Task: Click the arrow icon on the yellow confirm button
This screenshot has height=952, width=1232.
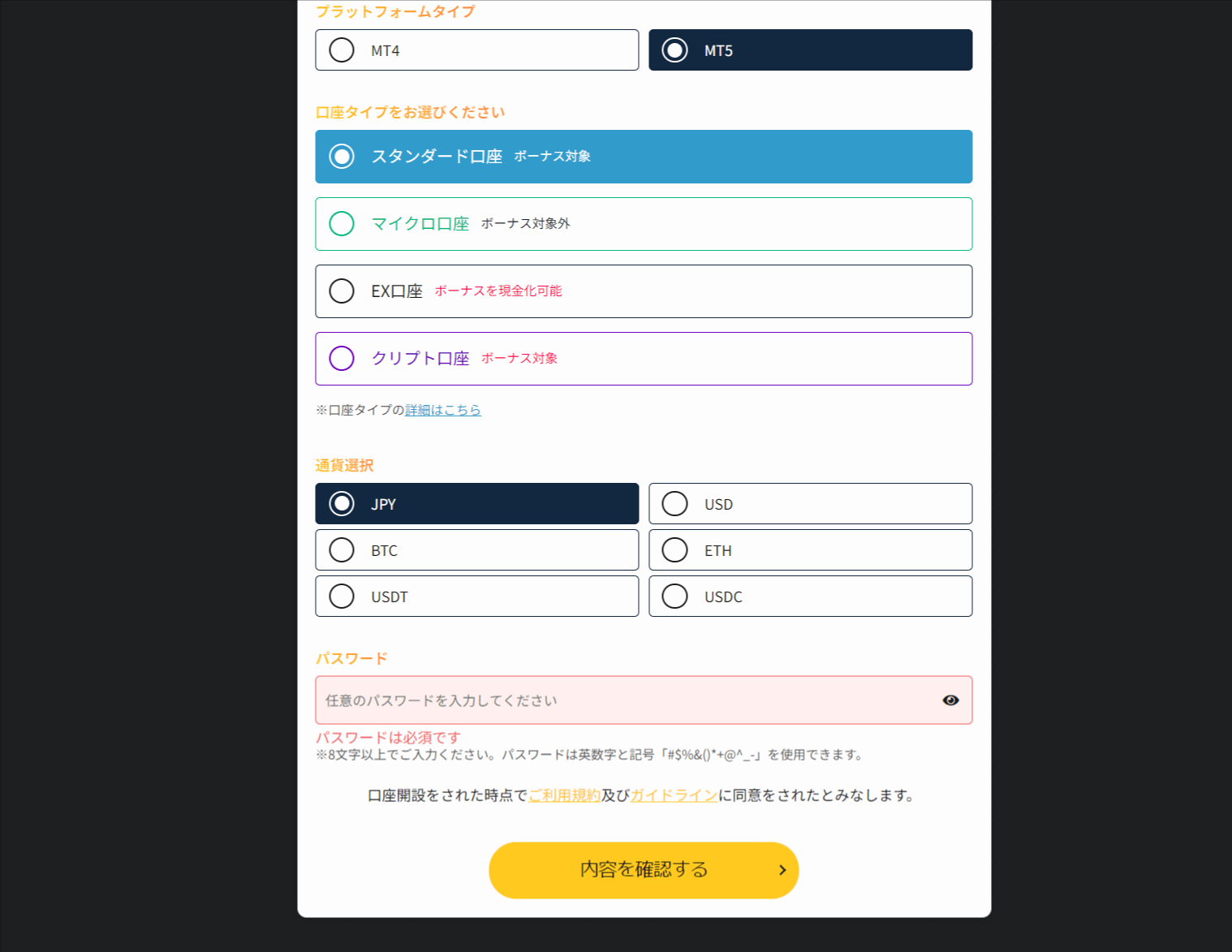Action: coord(782,869)
